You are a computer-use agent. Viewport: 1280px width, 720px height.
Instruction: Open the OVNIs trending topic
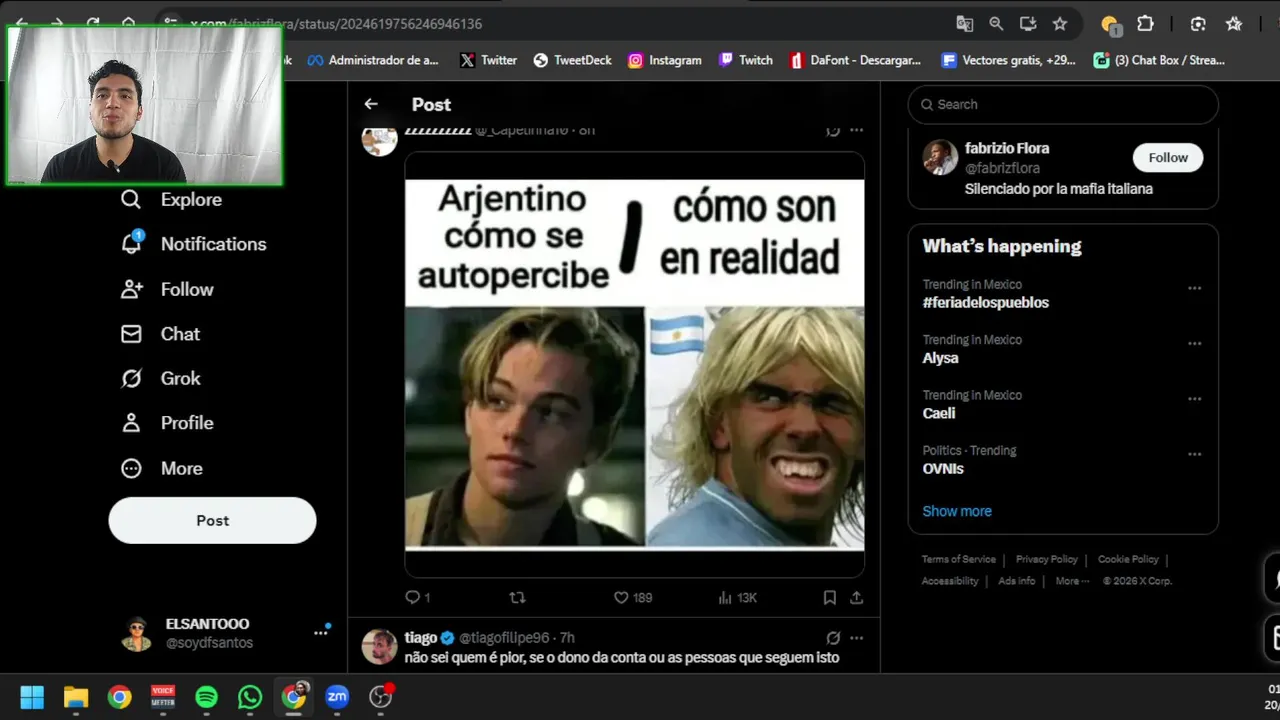point(943,468)
